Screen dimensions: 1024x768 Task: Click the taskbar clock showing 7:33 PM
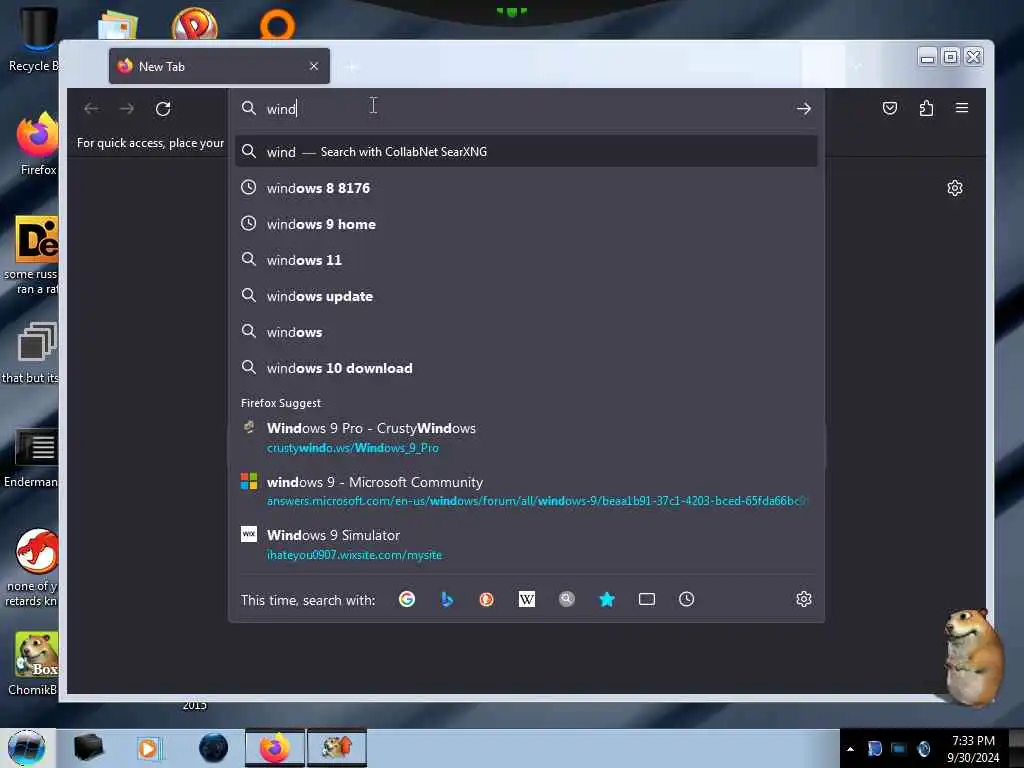(973, 748)
